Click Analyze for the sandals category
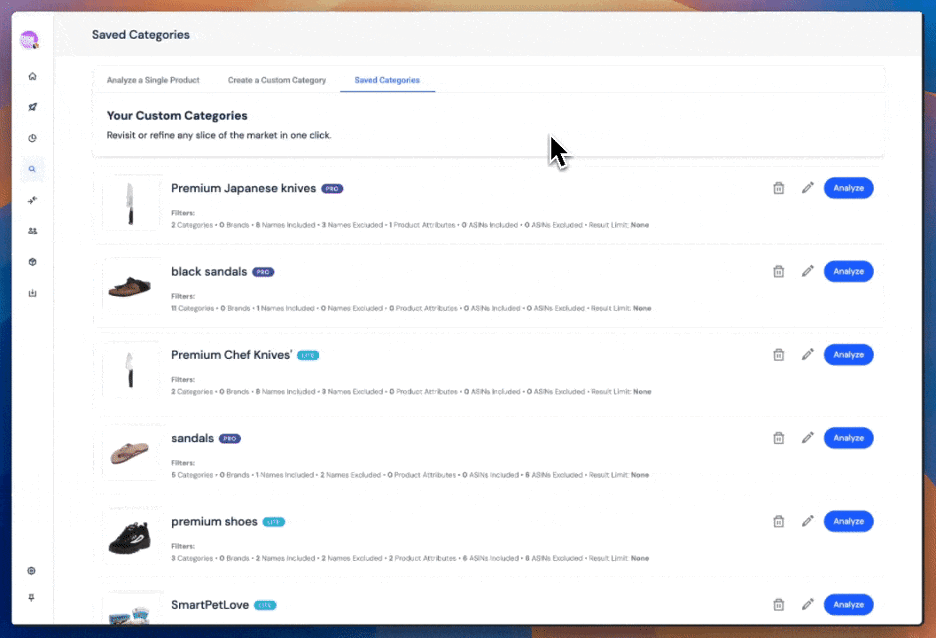The width and height of the screenshot is (936, 638). click(x=848, y=438)
